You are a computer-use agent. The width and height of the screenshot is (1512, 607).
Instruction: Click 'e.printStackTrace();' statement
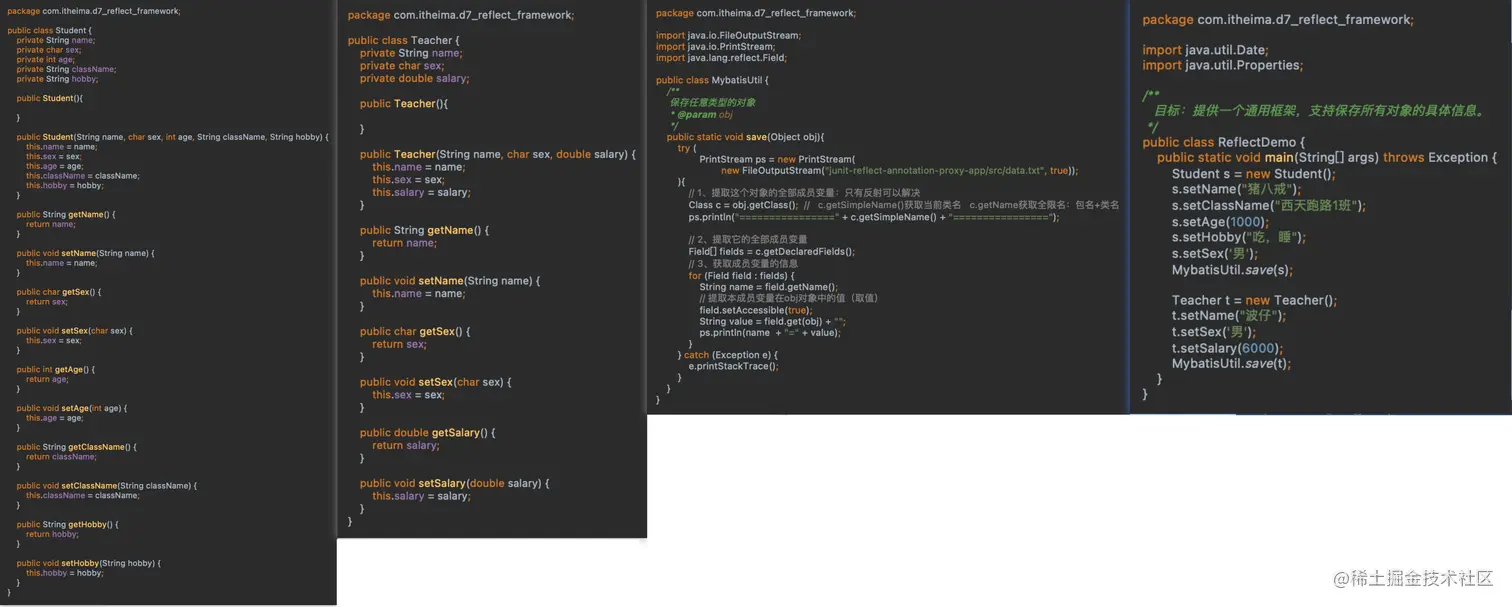pos(733,366)
